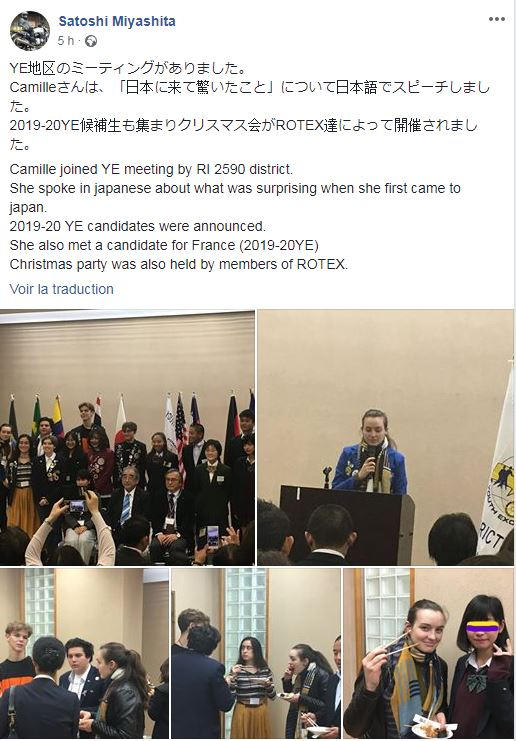The width and height of the screenshot is (516, 741).
Task: Click the smartphone held up in group photo
Action: coord(77,506)
